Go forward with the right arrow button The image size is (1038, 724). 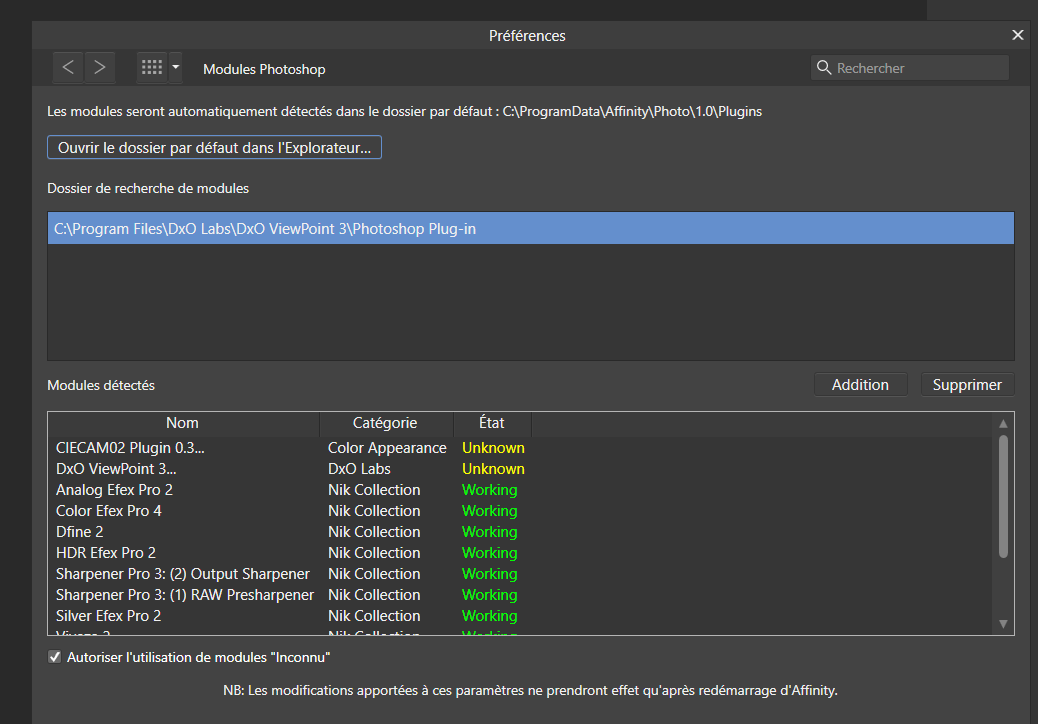coord(99,68)
